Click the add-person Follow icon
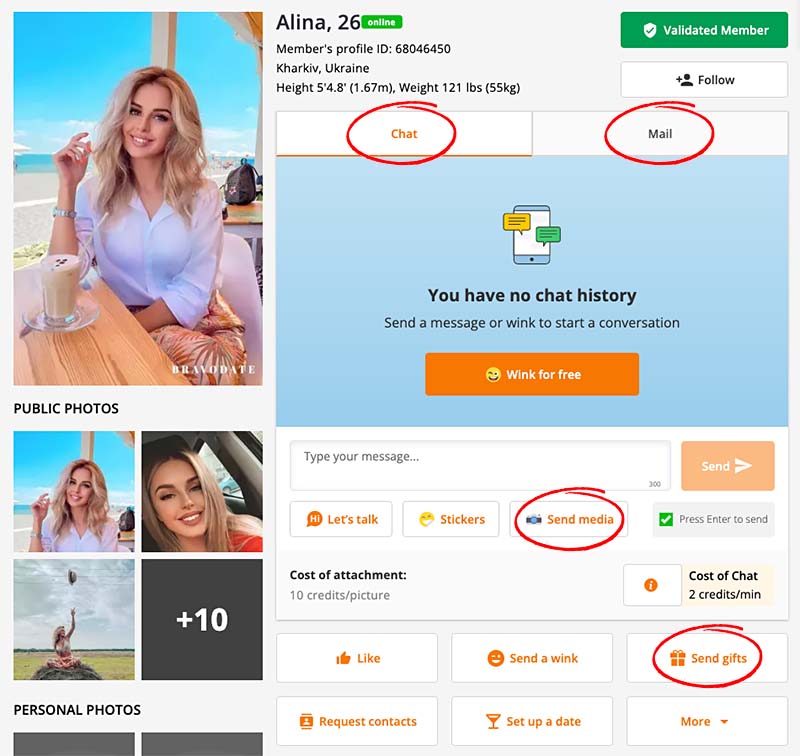 684,80
